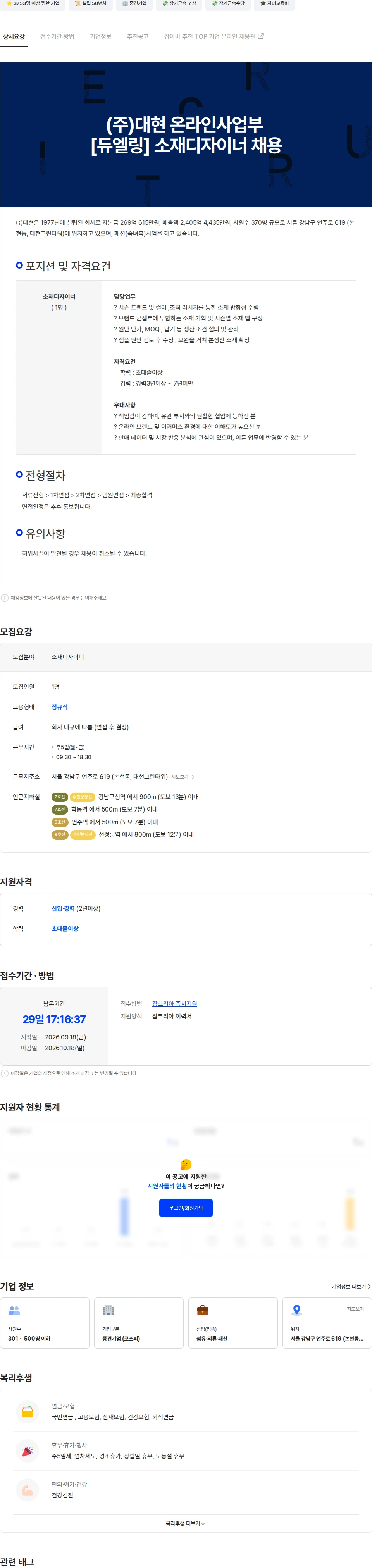372x1568 pixels.
Task: Click the 휴무·휴가·행사 party icon
Action: 28,1451
